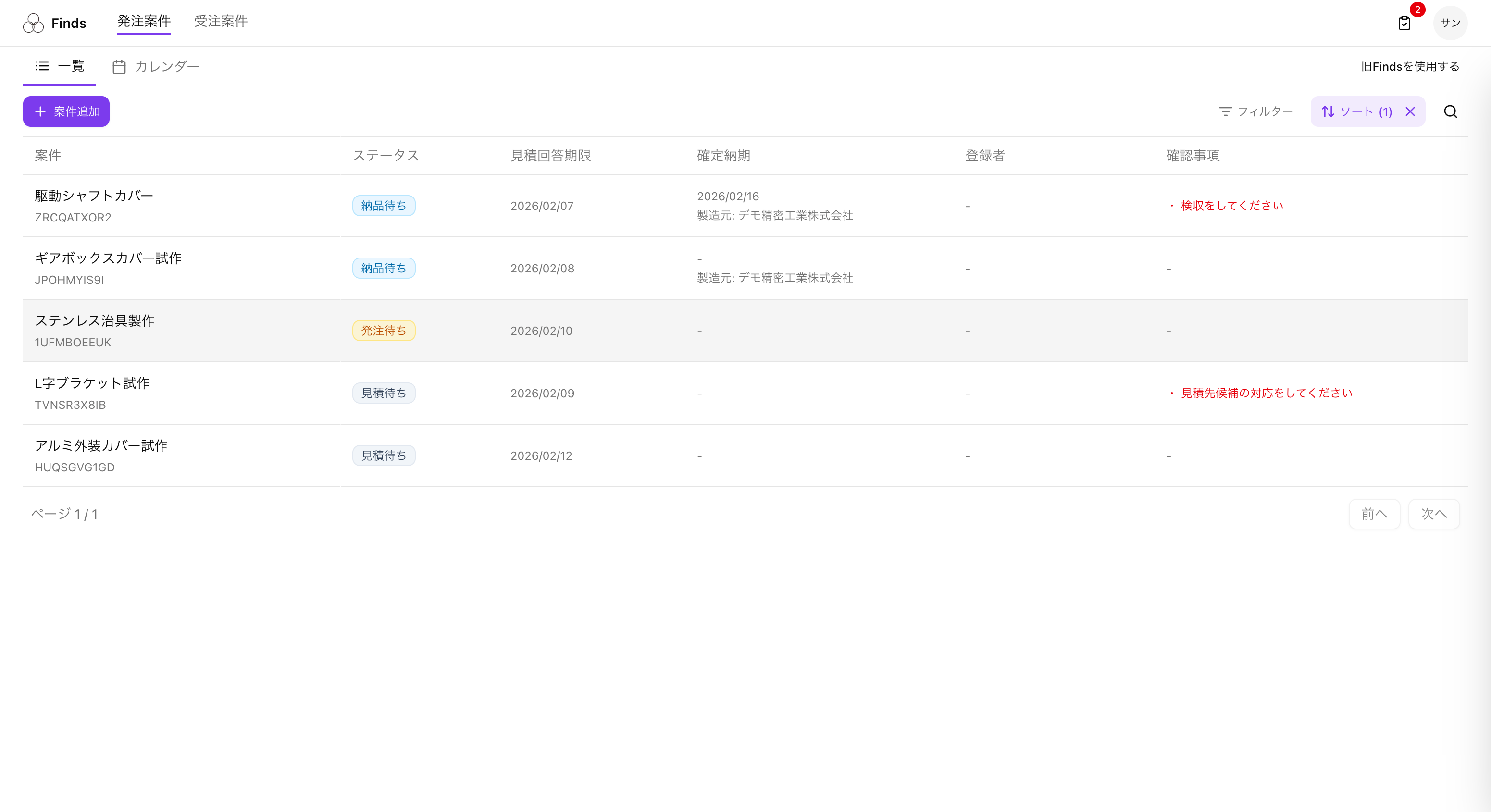Switch to the 受注案件 tab
This screenshot has height=812, width=1491.
pyautogui.click(x=221, y=22)
